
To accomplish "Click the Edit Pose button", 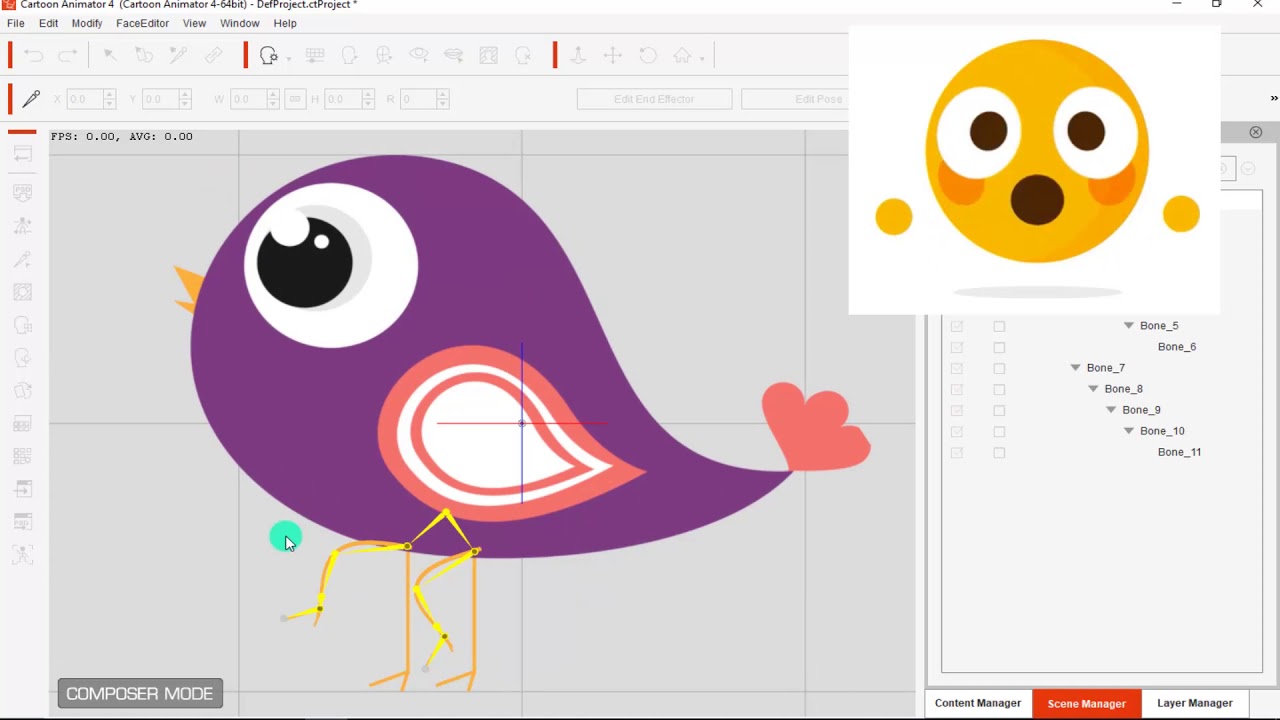I will (x=795, y=99).
